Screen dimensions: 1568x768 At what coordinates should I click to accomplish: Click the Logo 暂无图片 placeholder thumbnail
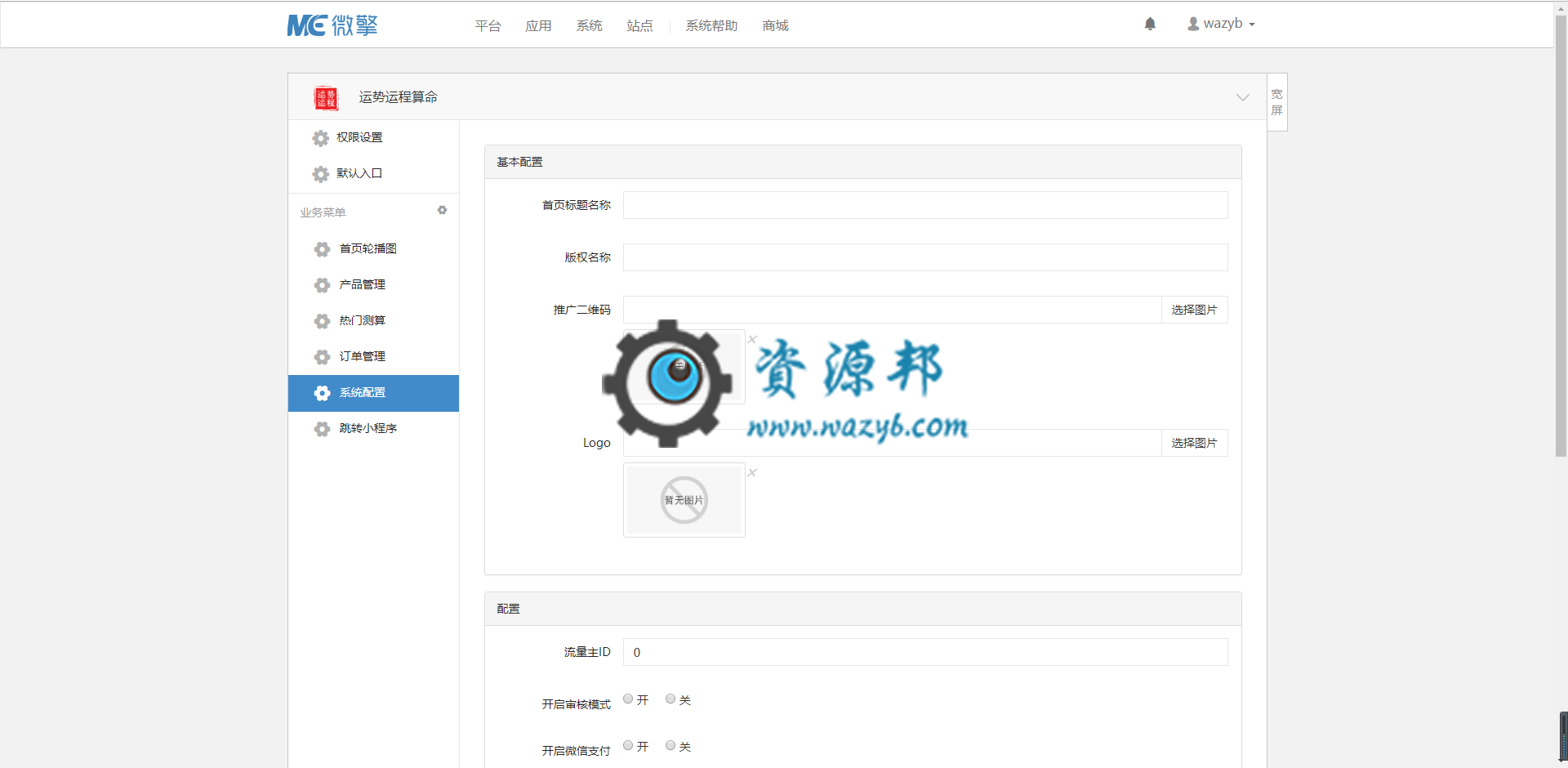[684, 500]
